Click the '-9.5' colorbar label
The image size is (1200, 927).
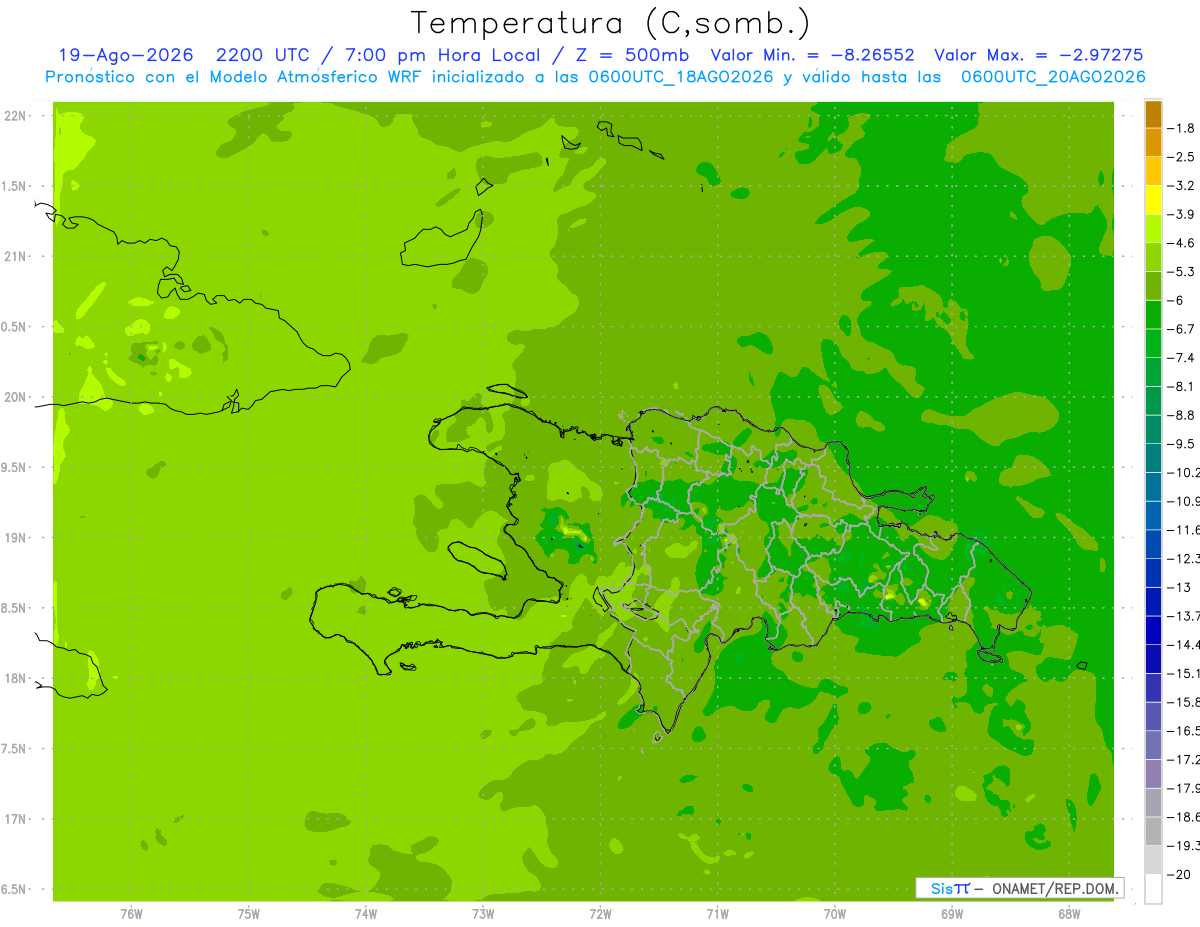click(1182, 443)
